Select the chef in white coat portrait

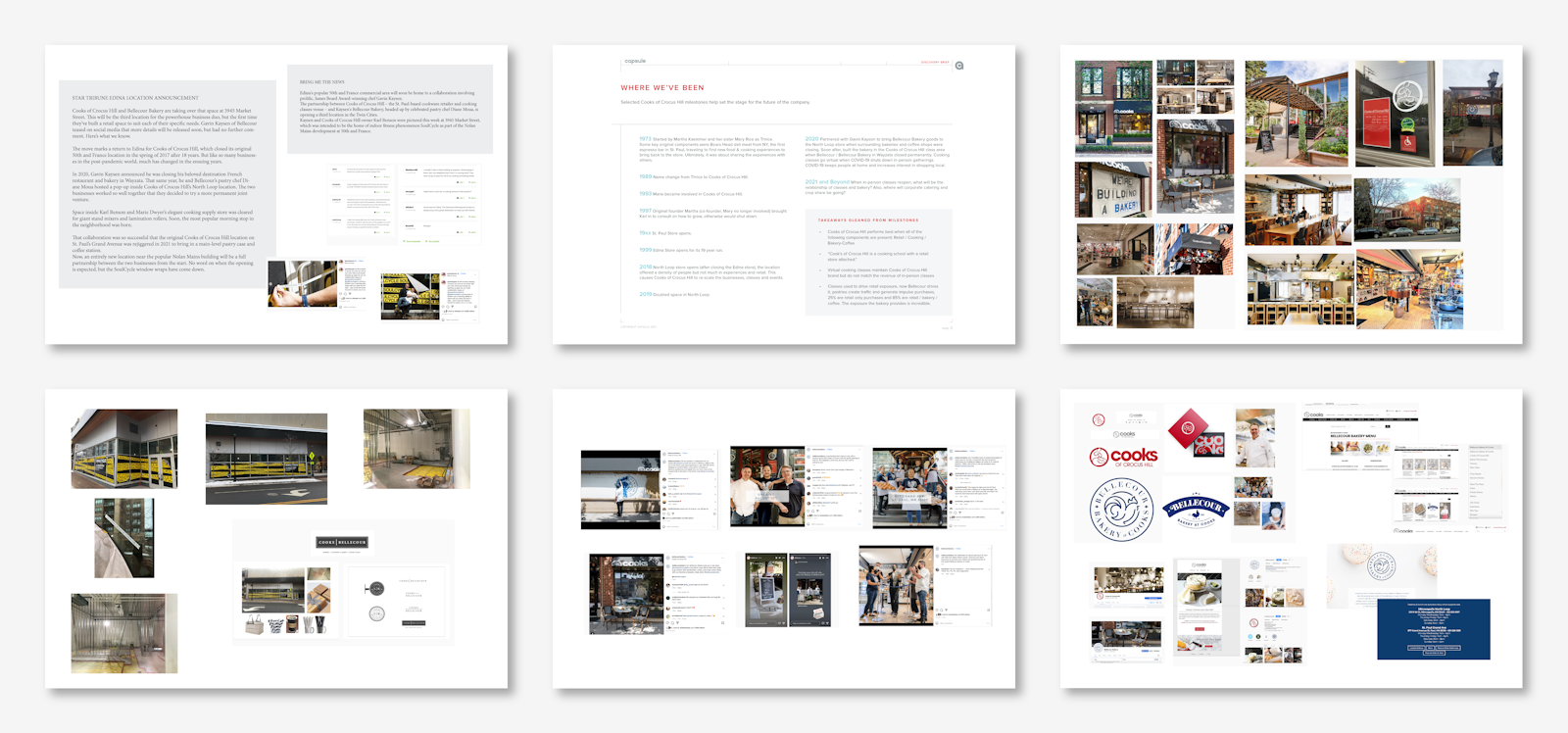[x=1254, y=438]
